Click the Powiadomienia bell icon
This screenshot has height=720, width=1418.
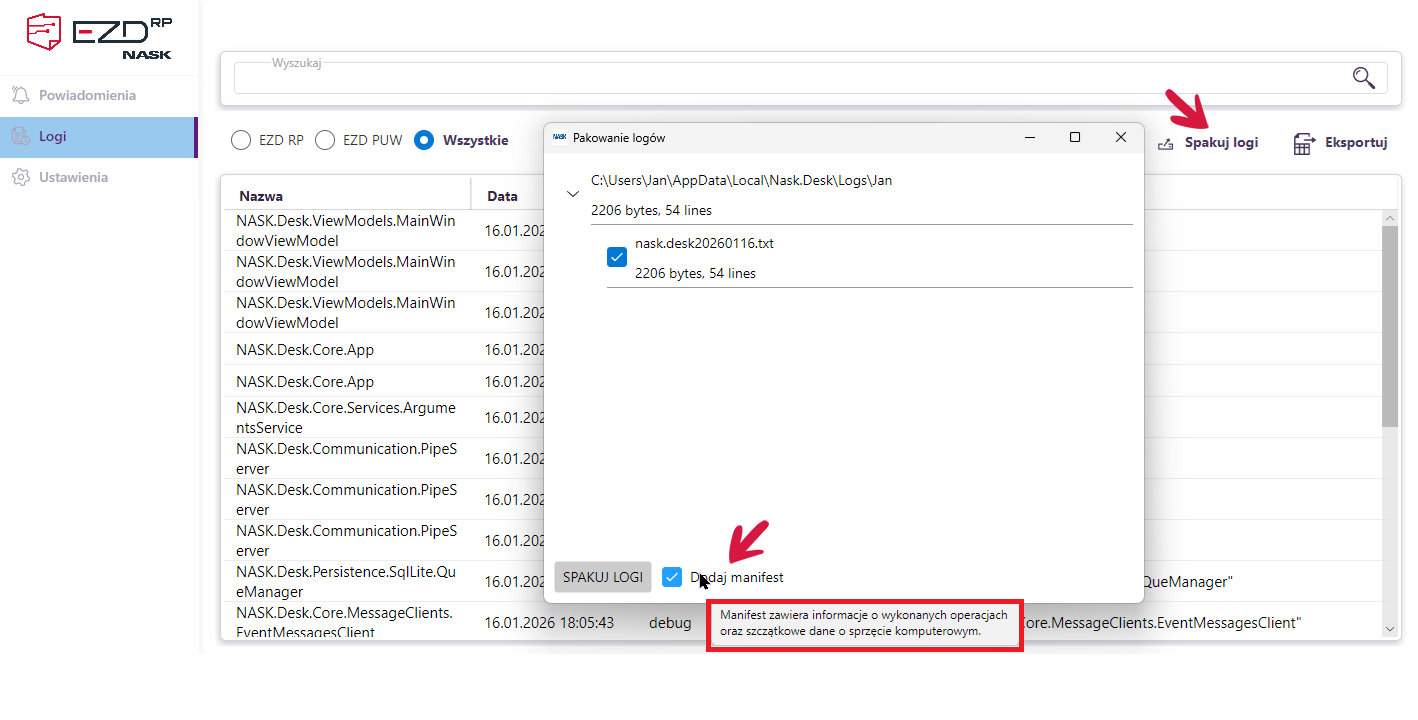click(20, 95)
